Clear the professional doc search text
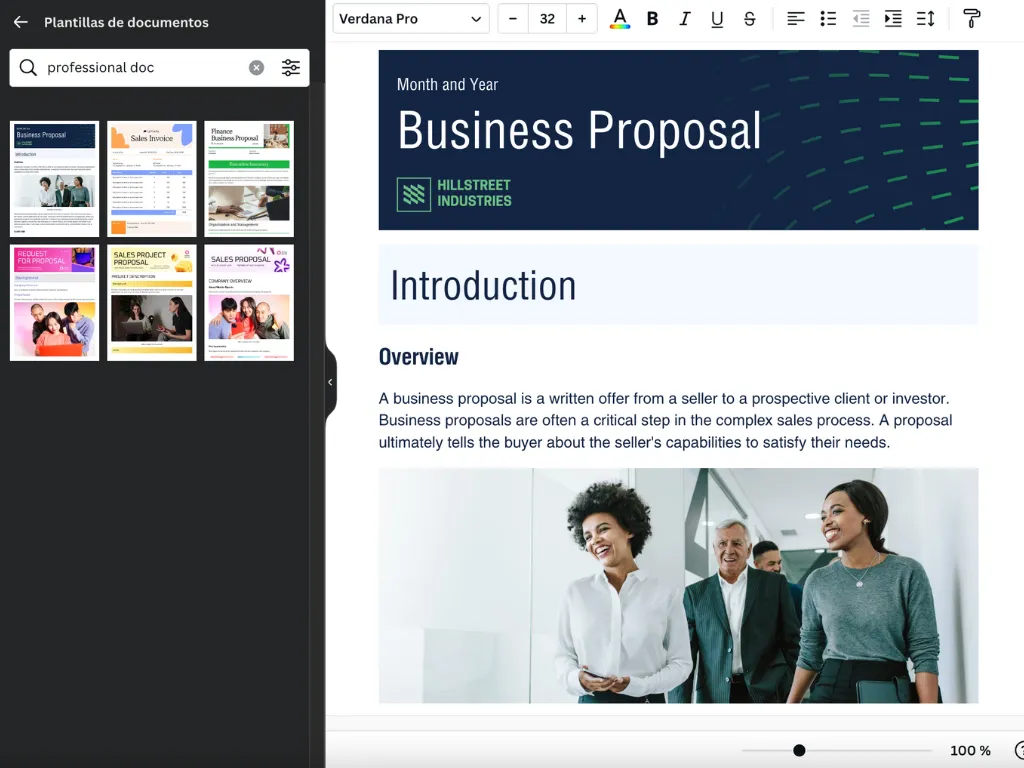This screenshot has height=768, width=1024. pyautogui.click(x=257, y=67)
